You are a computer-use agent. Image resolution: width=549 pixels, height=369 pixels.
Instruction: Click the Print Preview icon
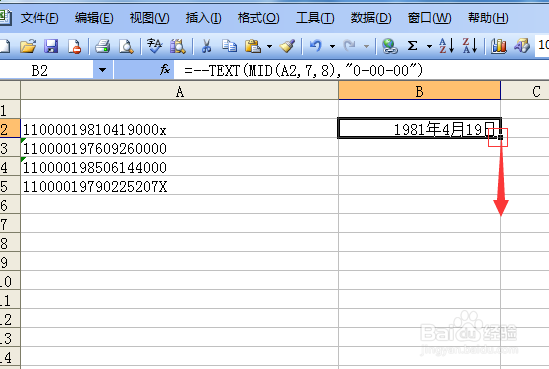(126, 46)
